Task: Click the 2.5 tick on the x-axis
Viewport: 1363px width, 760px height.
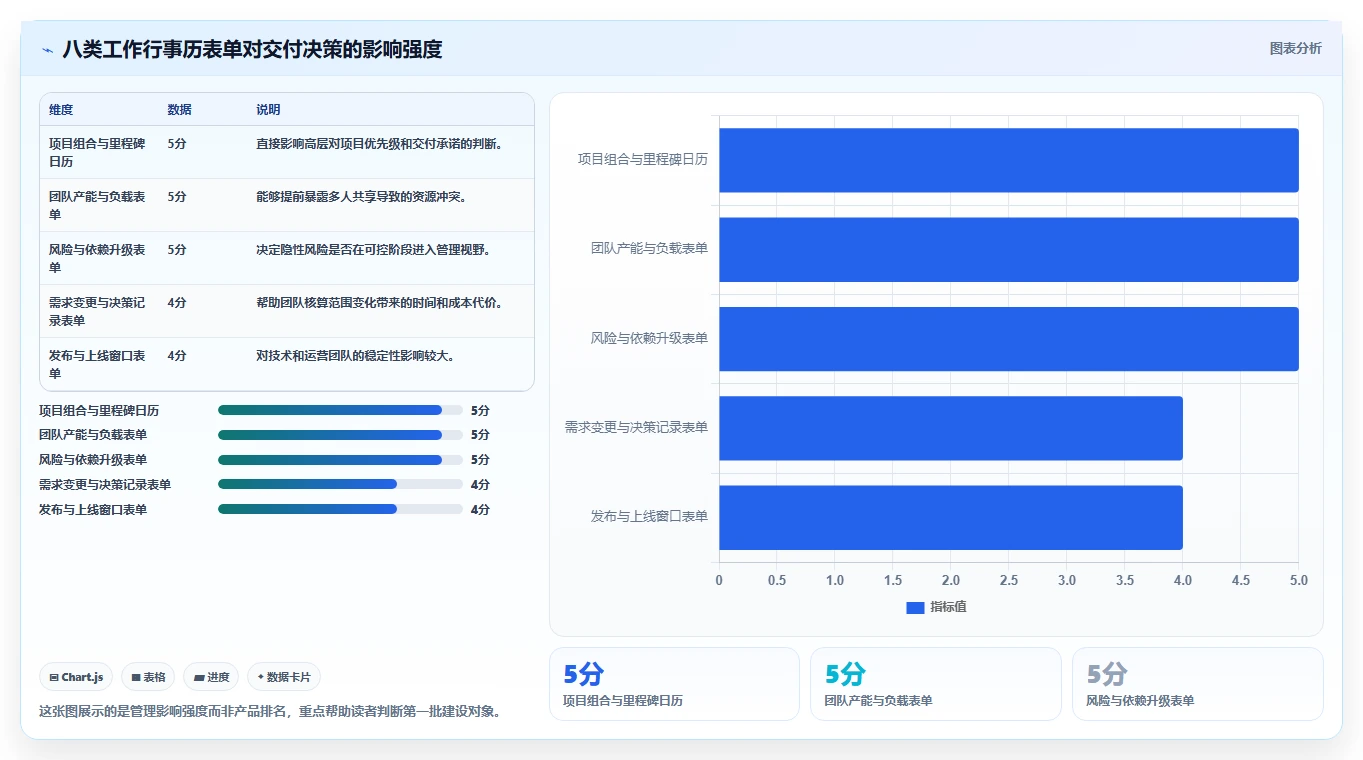Action: pos(1009,580)
